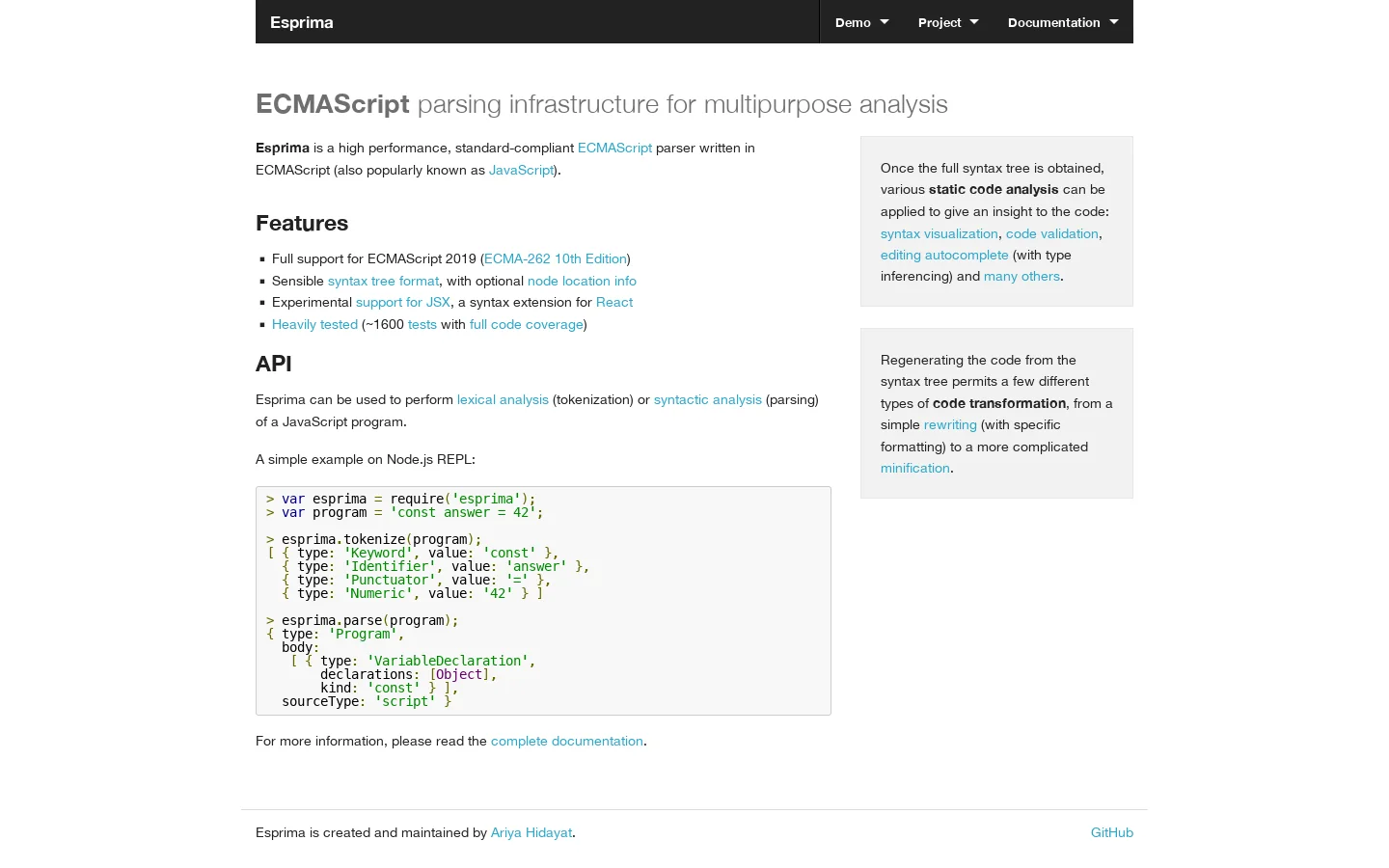This screenshot has height=868, width=1389.
Task: Click the Esprima brand logo text
Action: click(x=302, y=22)
